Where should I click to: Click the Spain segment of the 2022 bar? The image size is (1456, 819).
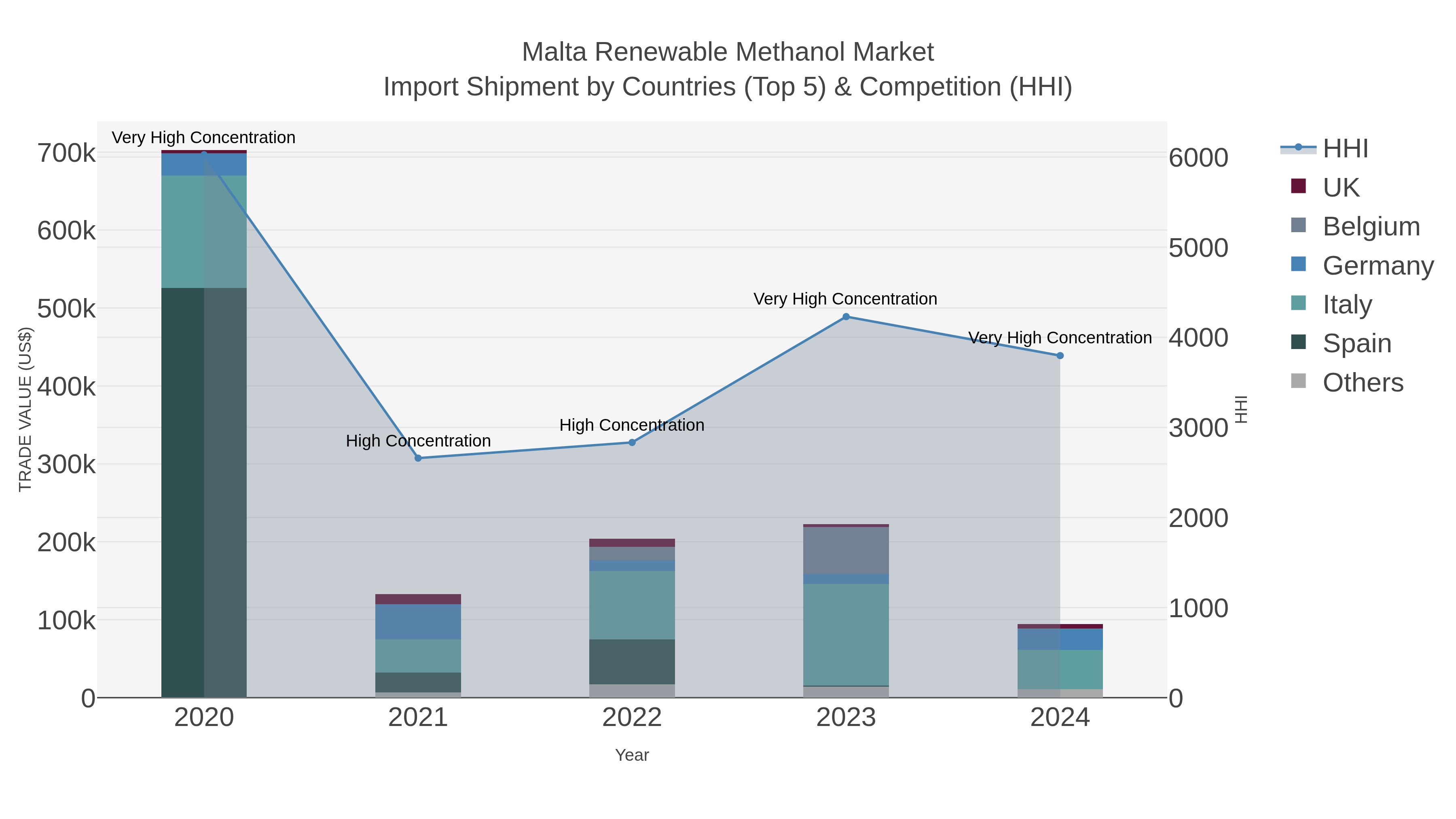coord(632,662)
